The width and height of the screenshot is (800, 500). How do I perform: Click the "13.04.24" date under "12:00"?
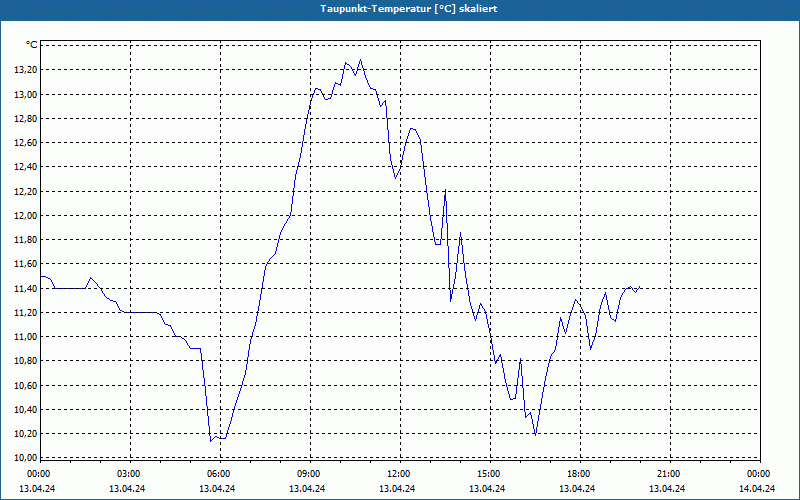pos(397,488)
